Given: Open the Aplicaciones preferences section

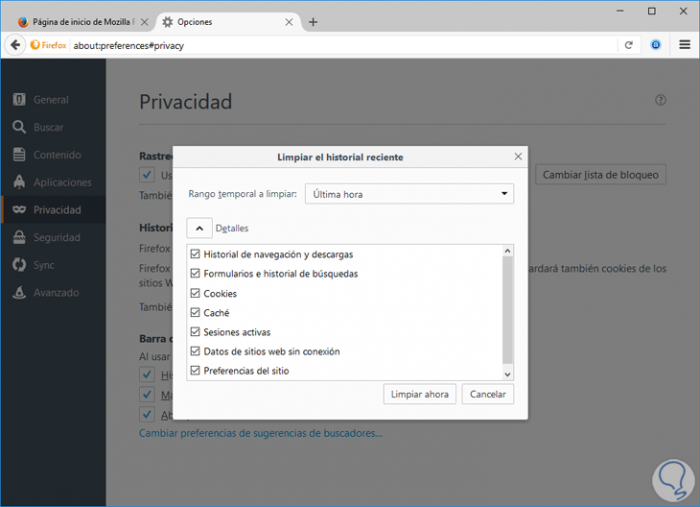Looking at the screenshot, I should (x=53, y=182).
